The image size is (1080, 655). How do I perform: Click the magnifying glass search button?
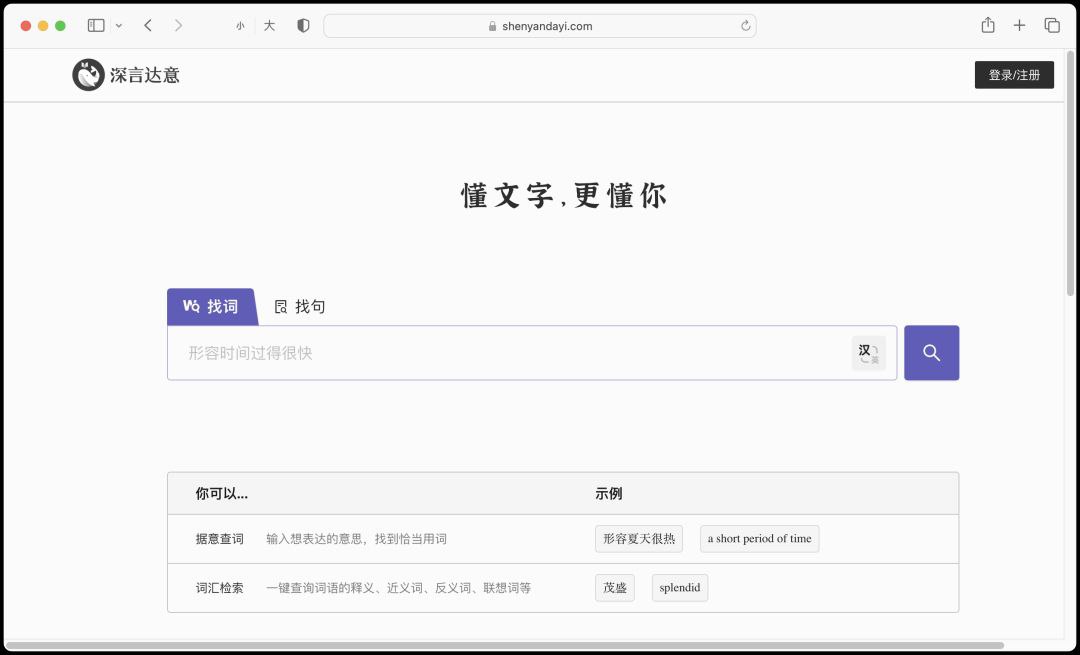coord(931,352)
